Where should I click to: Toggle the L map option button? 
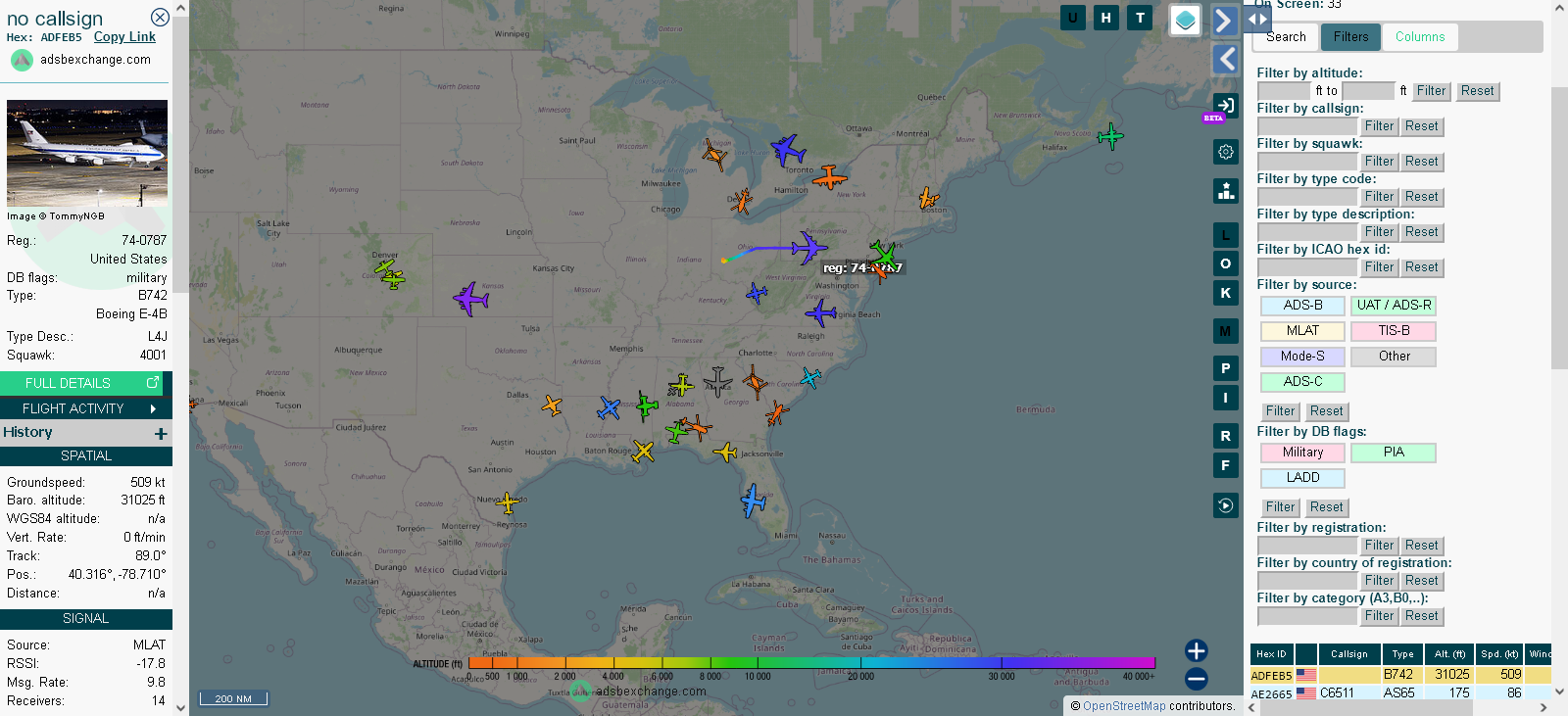tap(1226, 235)
